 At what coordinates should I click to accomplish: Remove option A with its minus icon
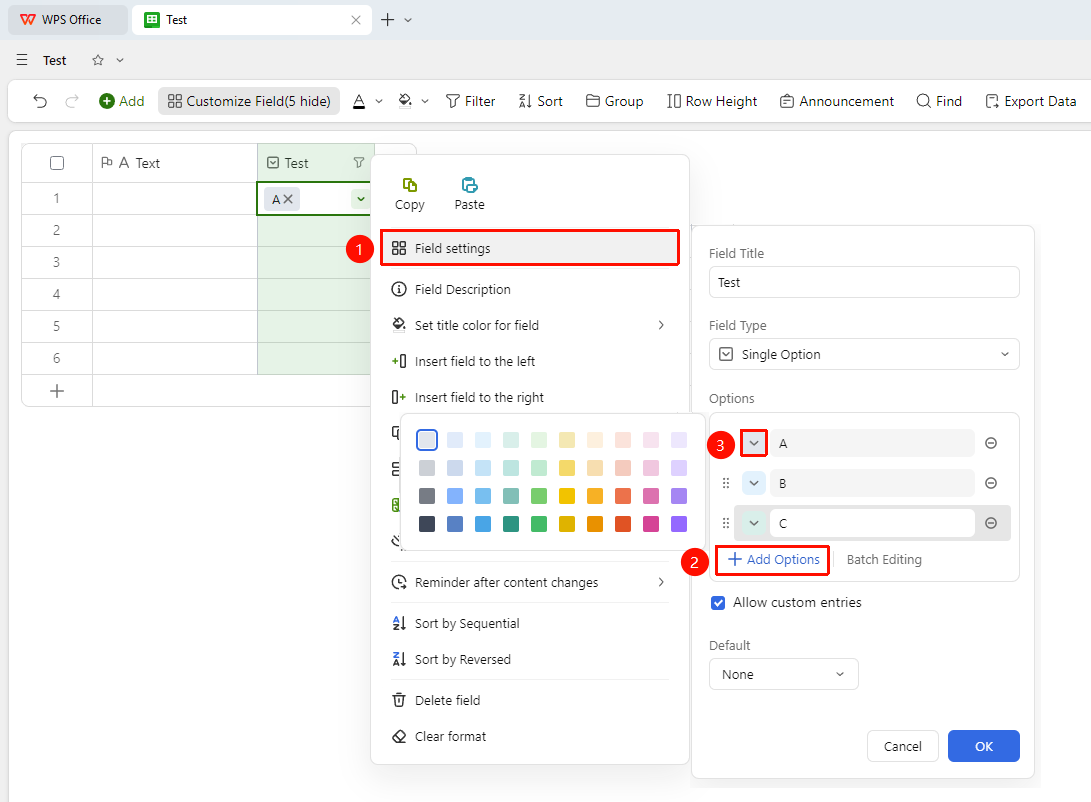point(991,443)
